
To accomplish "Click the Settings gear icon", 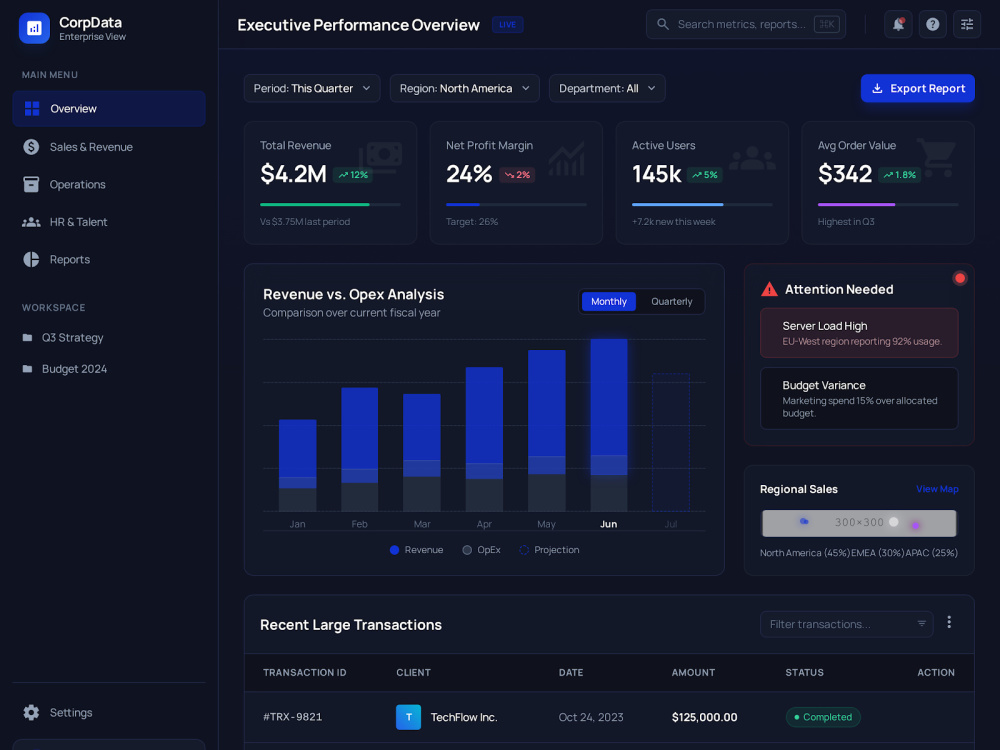I will pos(31,712).
